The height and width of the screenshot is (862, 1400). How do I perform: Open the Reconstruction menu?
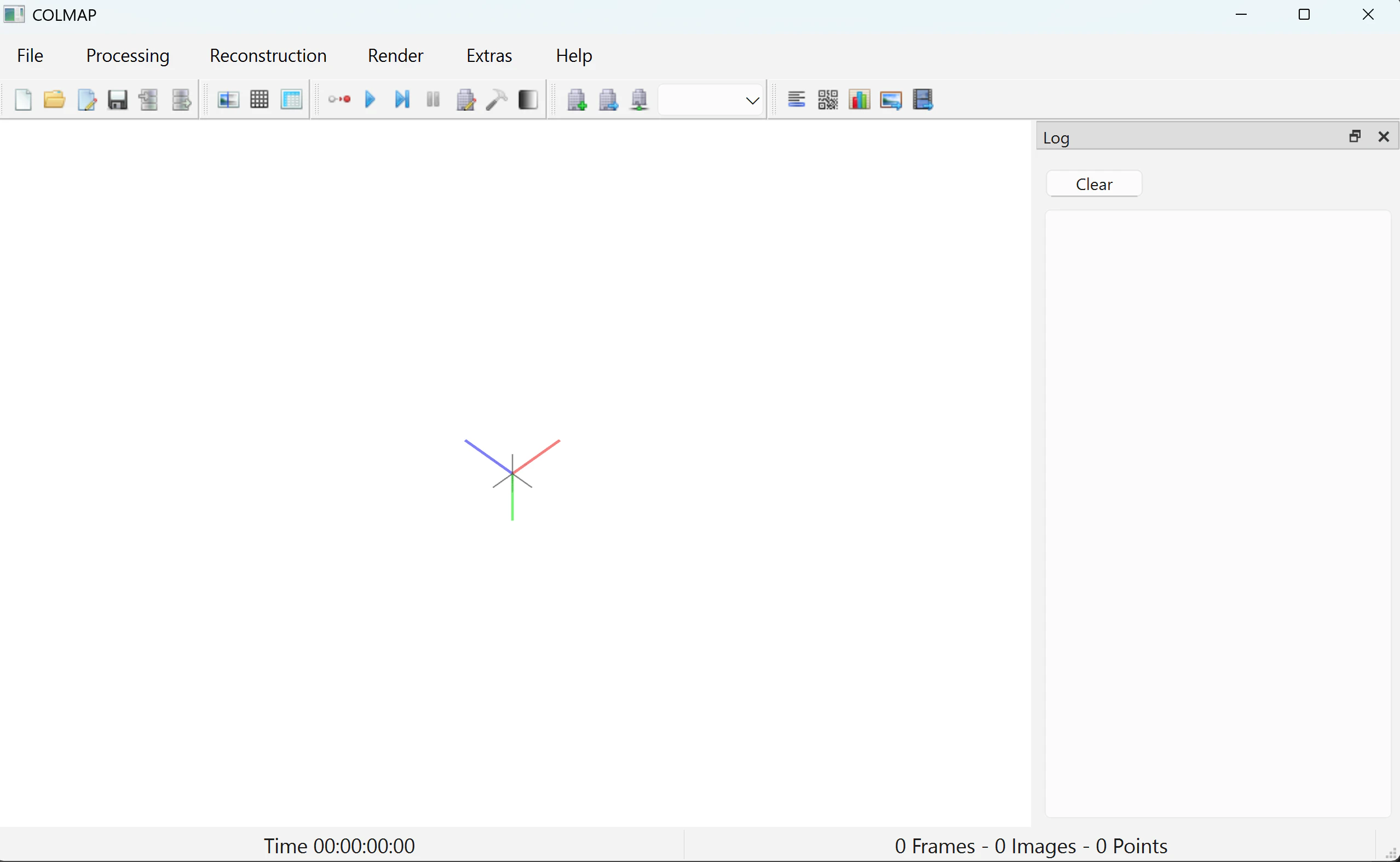coord(268,55)
